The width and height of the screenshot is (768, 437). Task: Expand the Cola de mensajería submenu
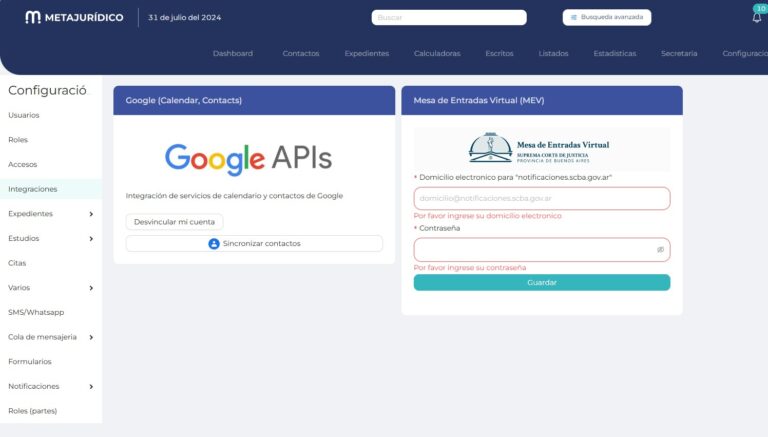91,338
